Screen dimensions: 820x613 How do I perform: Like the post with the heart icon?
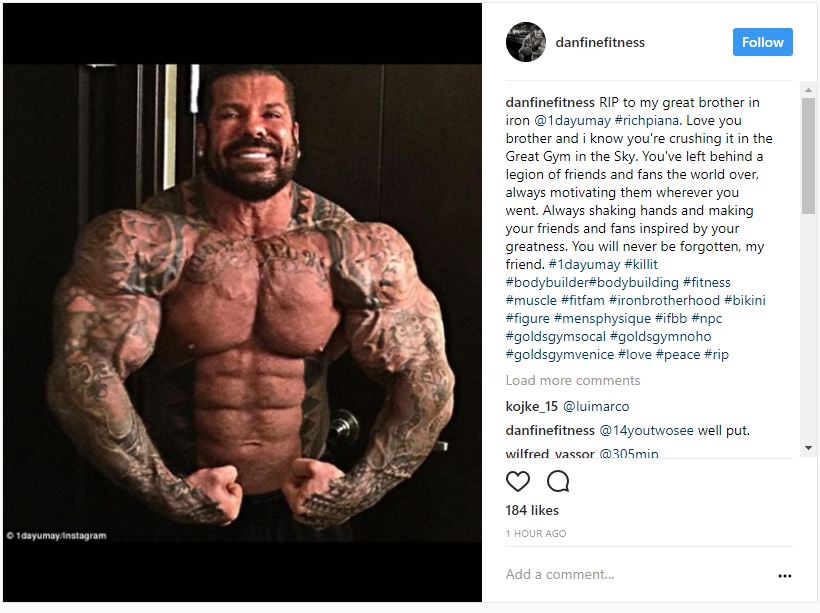(x=518, y=481)
